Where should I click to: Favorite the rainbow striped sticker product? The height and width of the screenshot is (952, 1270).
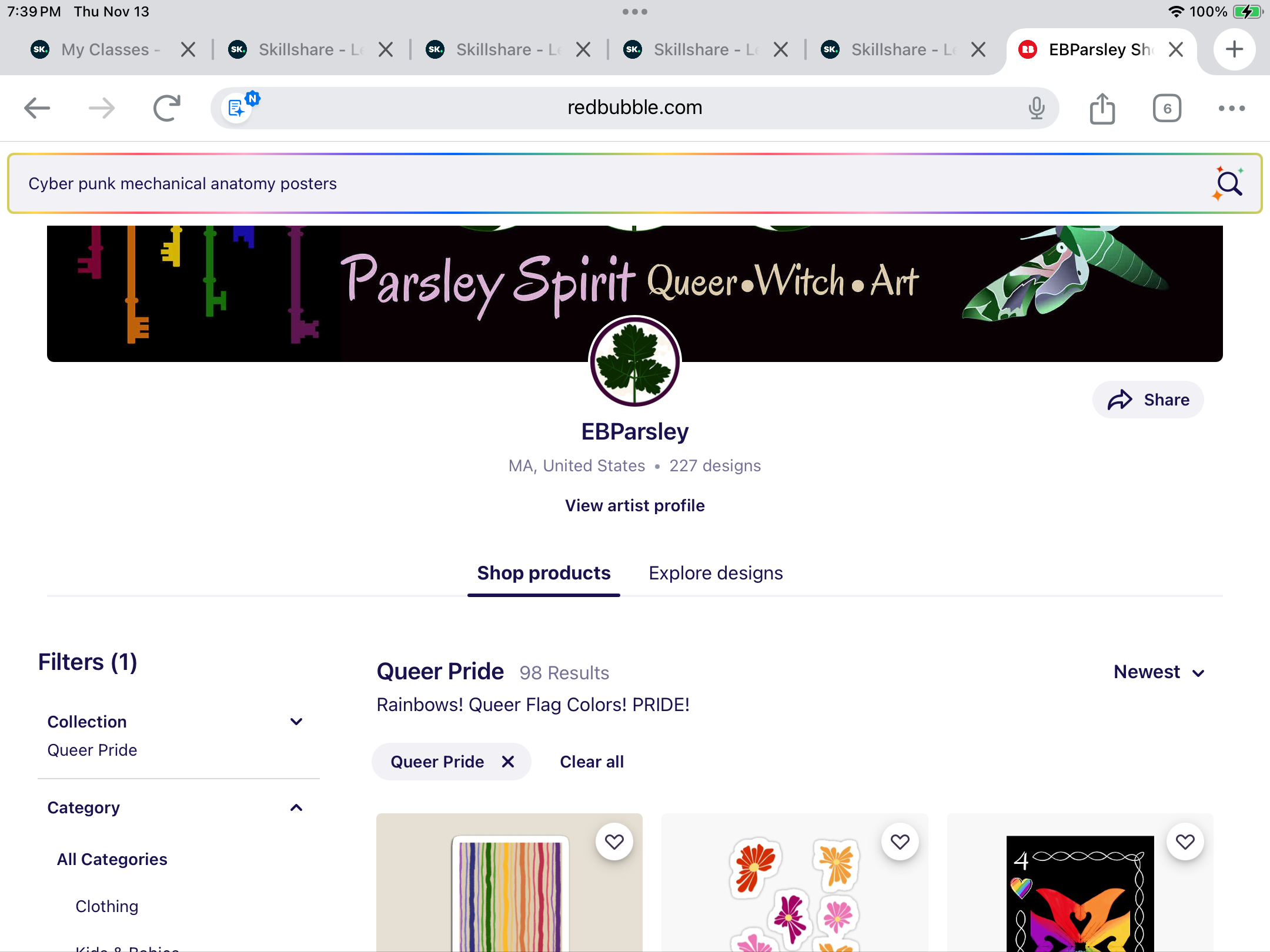coord(614,842)
